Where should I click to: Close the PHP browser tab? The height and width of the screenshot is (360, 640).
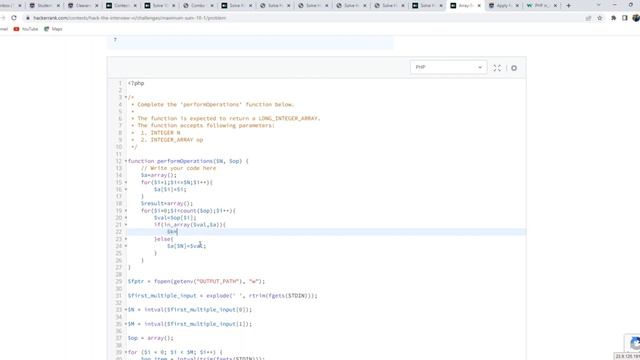point(555,6)
